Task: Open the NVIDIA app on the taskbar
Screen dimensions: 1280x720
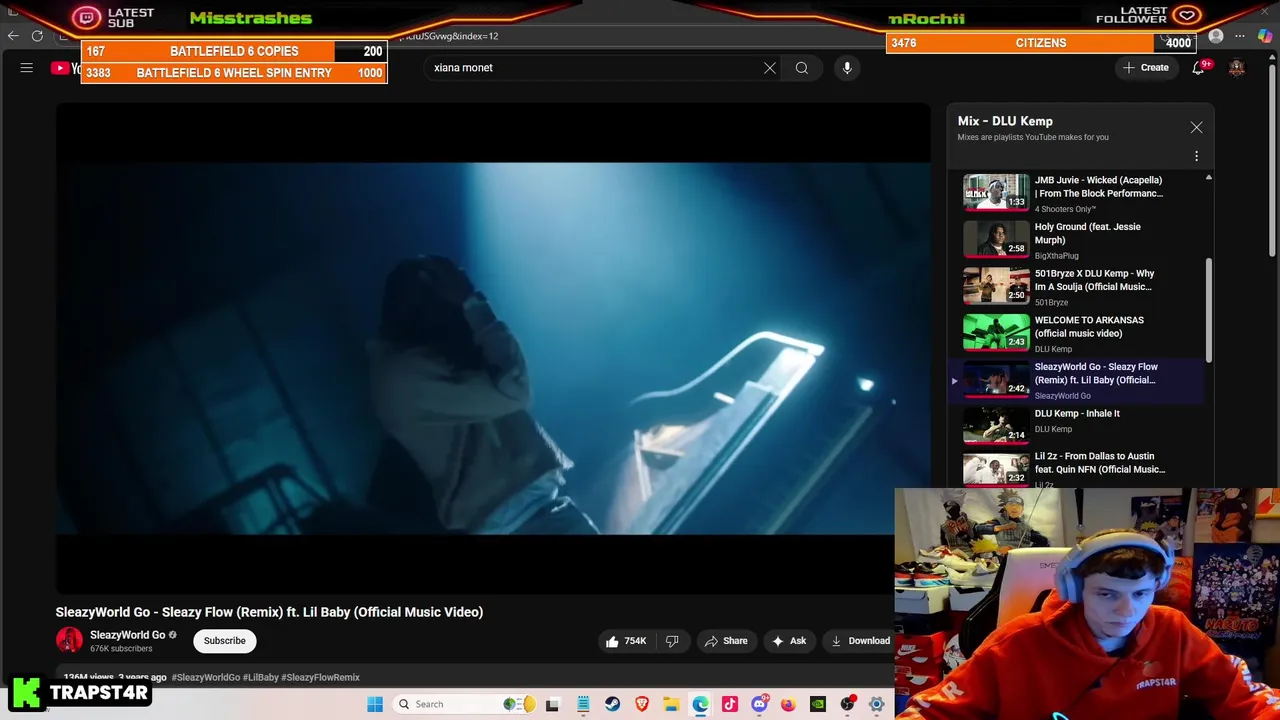Action: click(x=818, y=704)
